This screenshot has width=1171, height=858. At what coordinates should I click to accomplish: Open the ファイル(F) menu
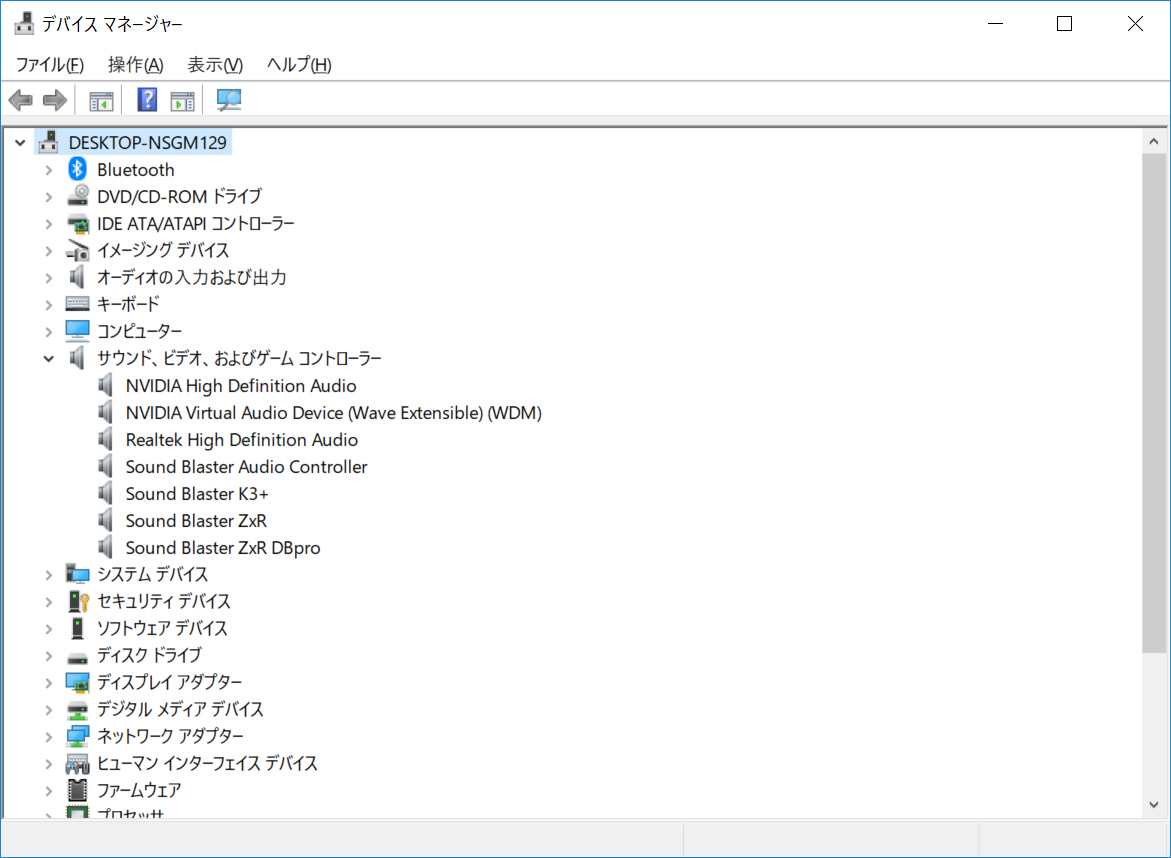50,65
